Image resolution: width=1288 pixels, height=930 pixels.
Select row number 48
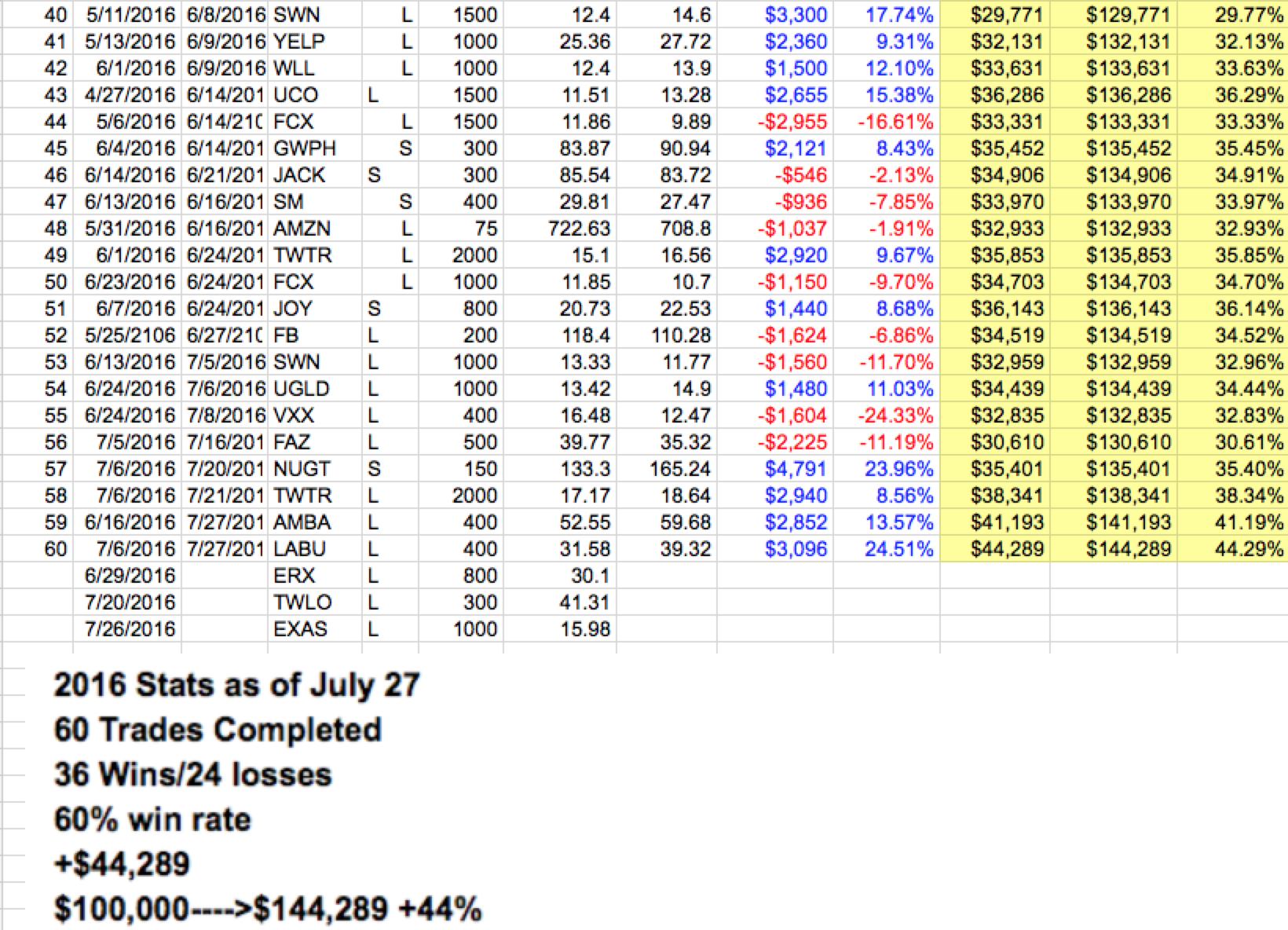(x=56, y=228)
